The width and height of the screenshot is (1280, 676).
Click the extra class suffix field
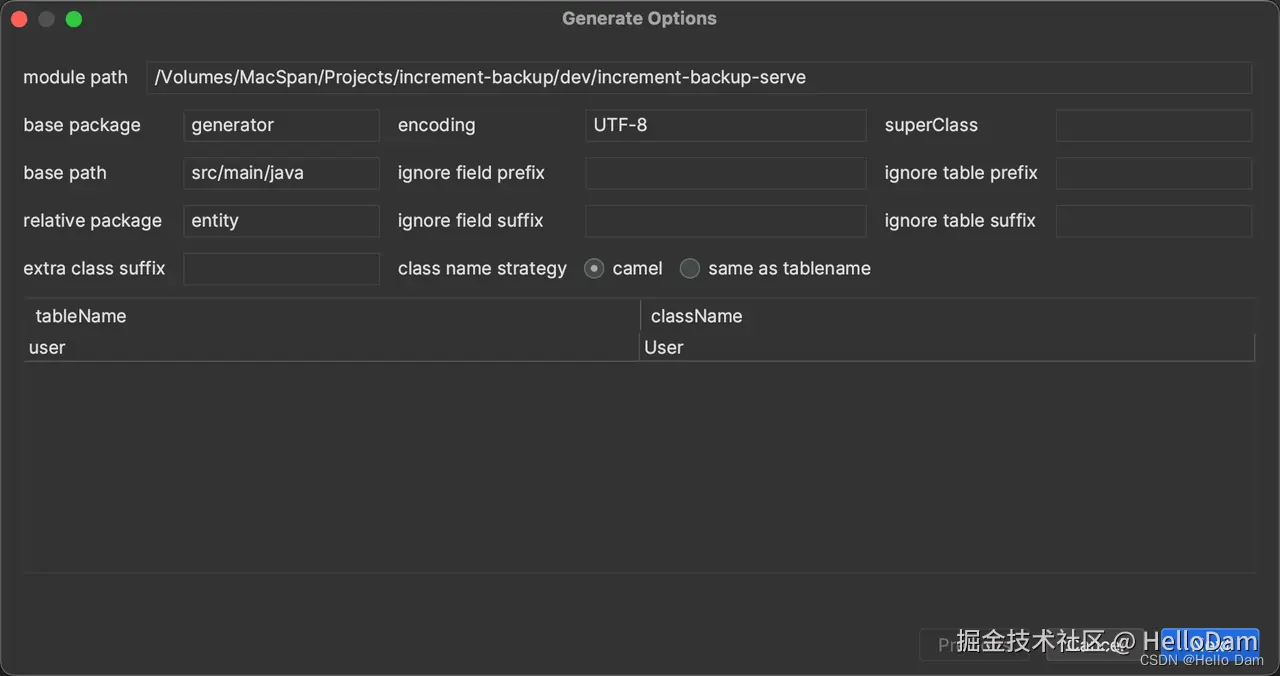coord(281,268)
